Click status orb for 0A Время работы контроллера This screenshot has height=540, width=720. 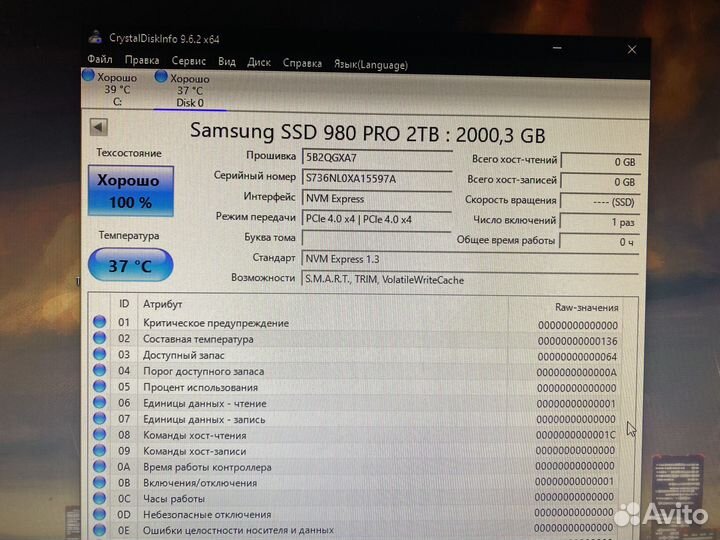100,466
